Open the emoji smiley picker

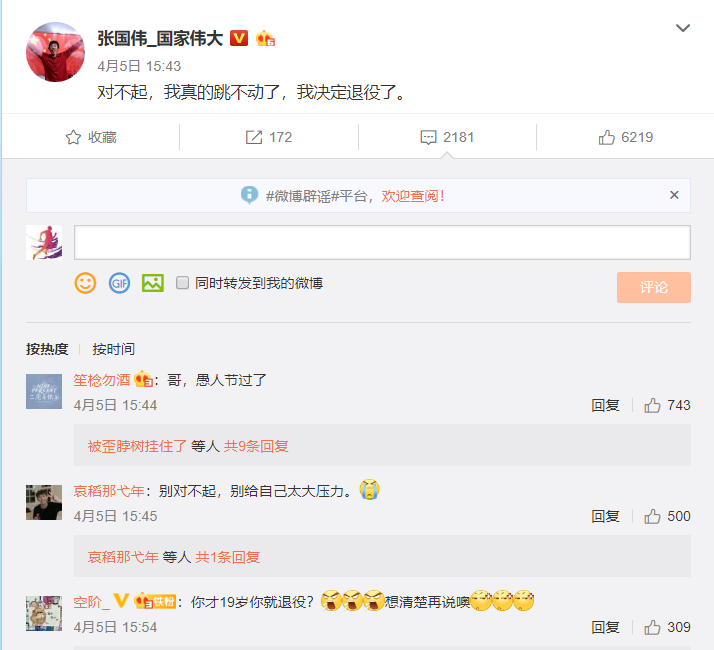pos(85,283)
